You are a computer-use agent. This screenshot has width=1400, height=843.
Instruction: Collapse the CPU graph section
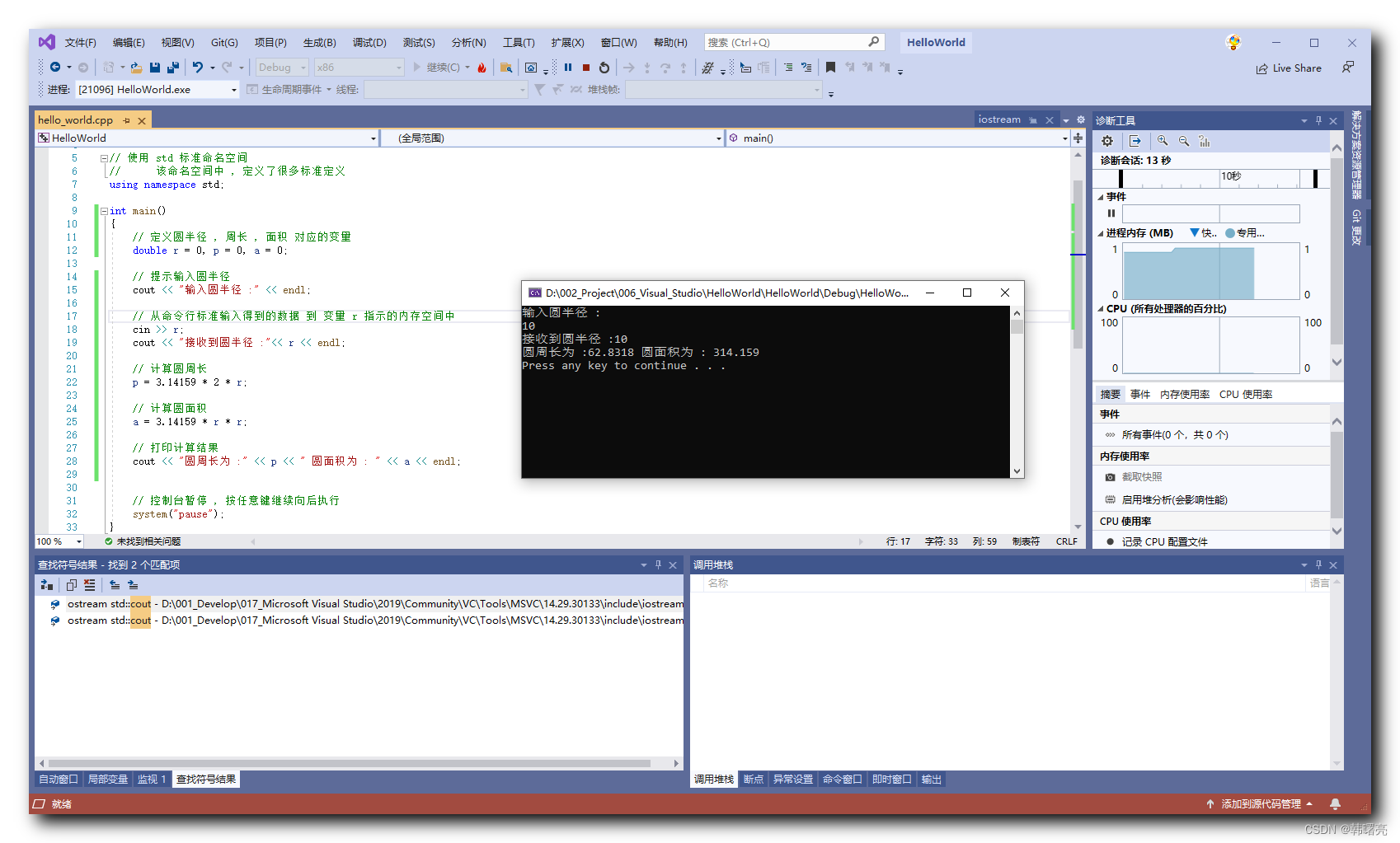(1101, 309)
